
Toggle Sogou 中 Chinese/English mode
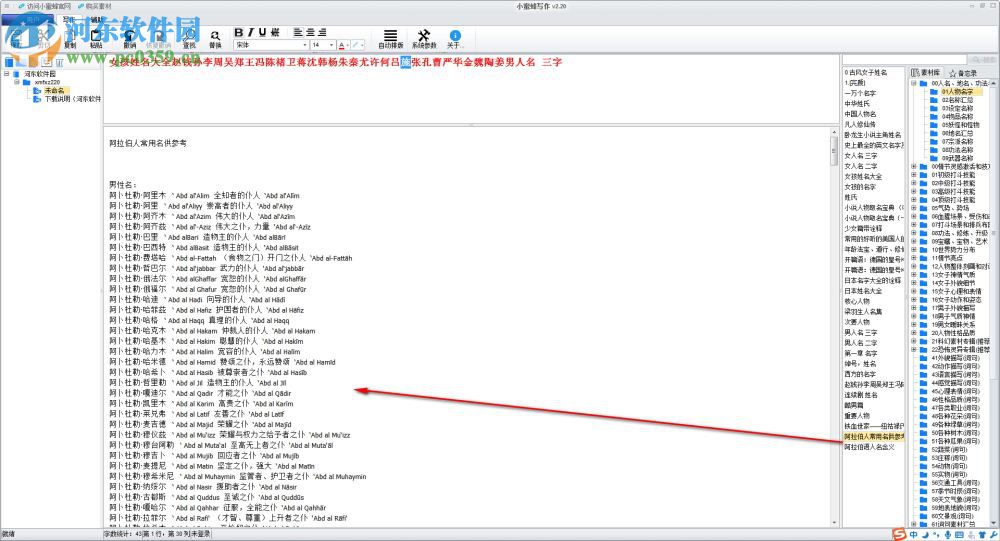(x=913, y=535)
